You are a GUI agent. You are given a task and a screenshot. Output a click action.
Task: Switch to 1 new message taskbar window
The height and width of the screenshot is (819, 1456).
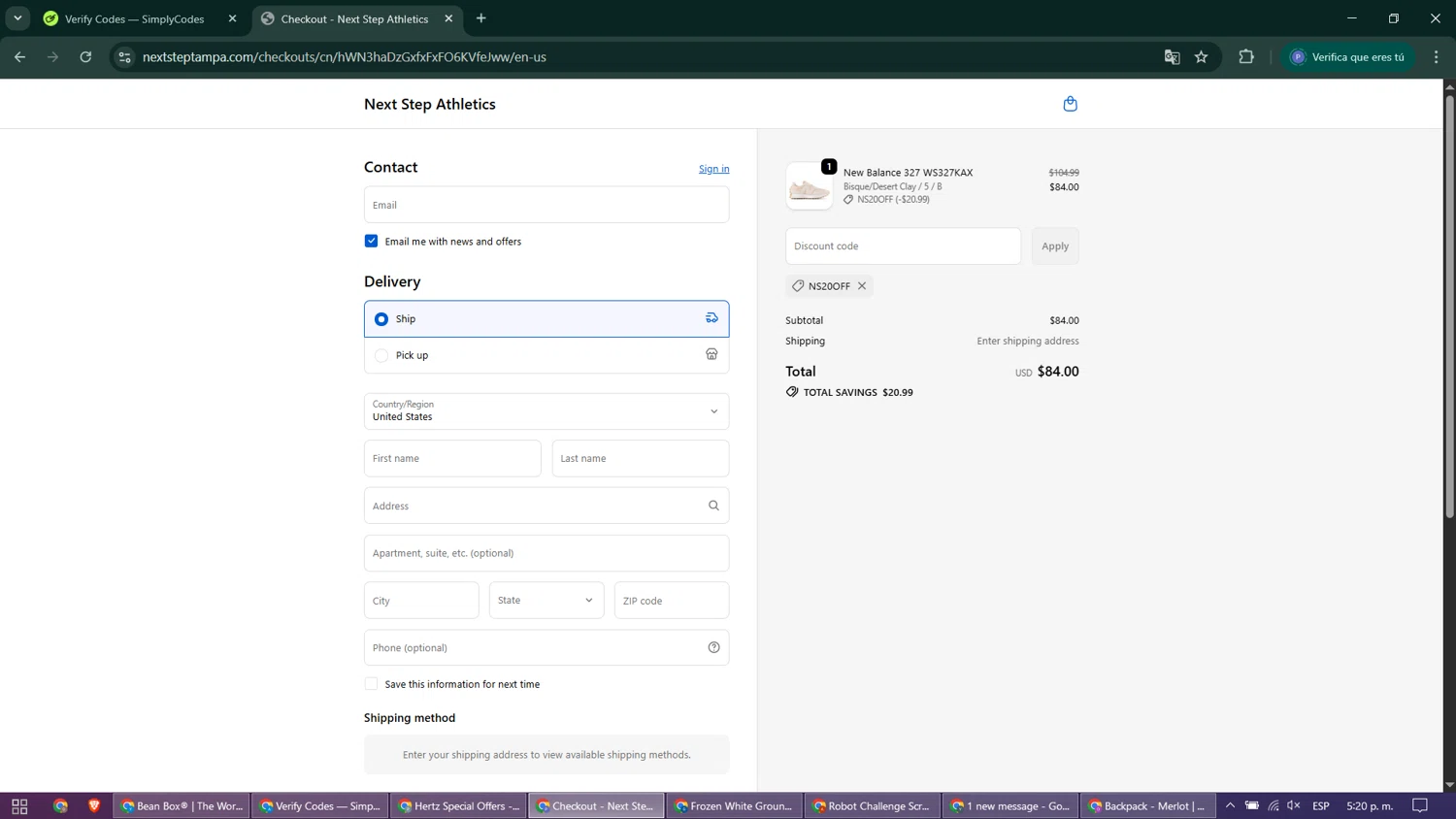(1009, 806)
